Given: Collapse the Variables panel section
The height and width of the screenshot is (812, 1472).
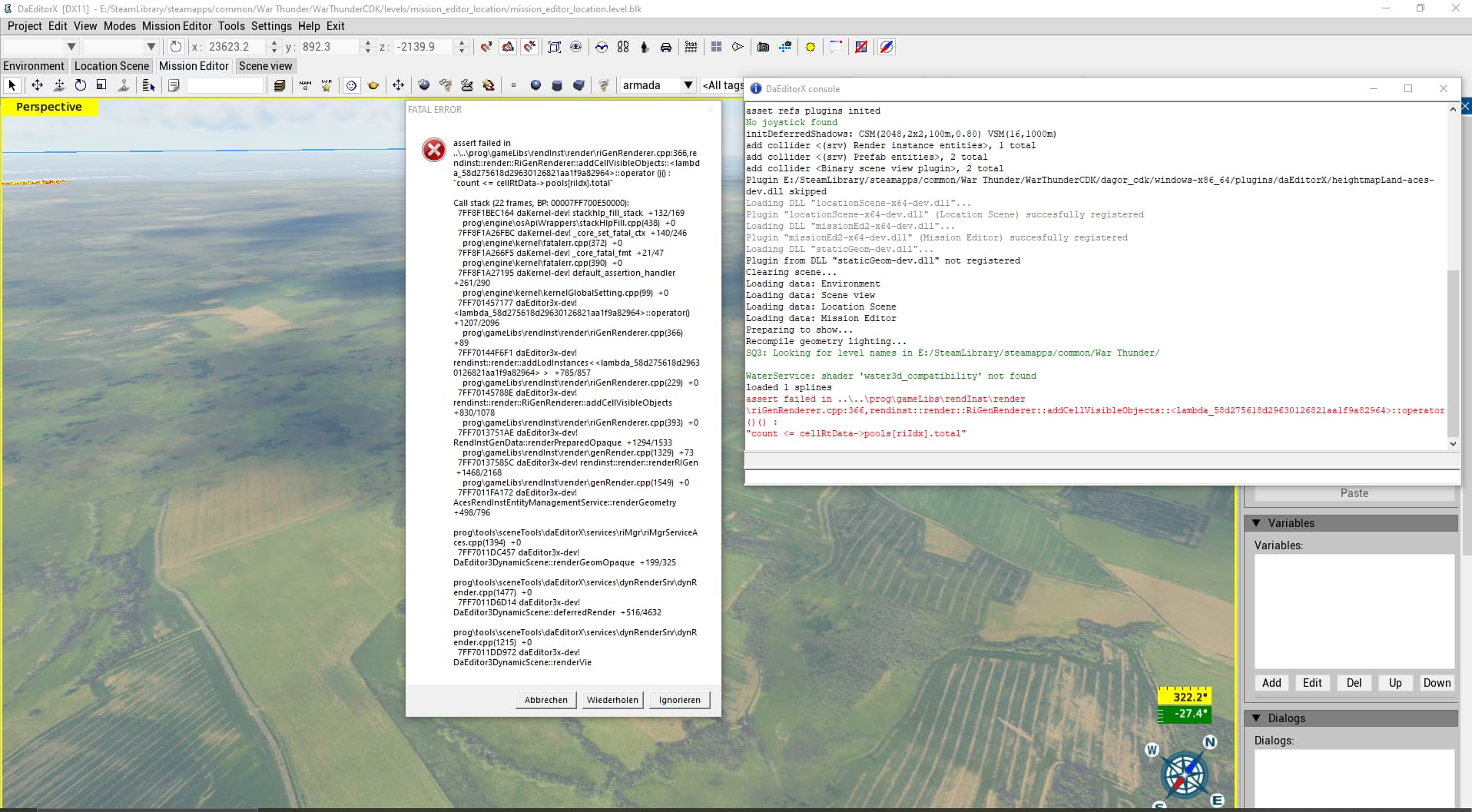Looking at the screenshot, I should tap(1256, 523).
